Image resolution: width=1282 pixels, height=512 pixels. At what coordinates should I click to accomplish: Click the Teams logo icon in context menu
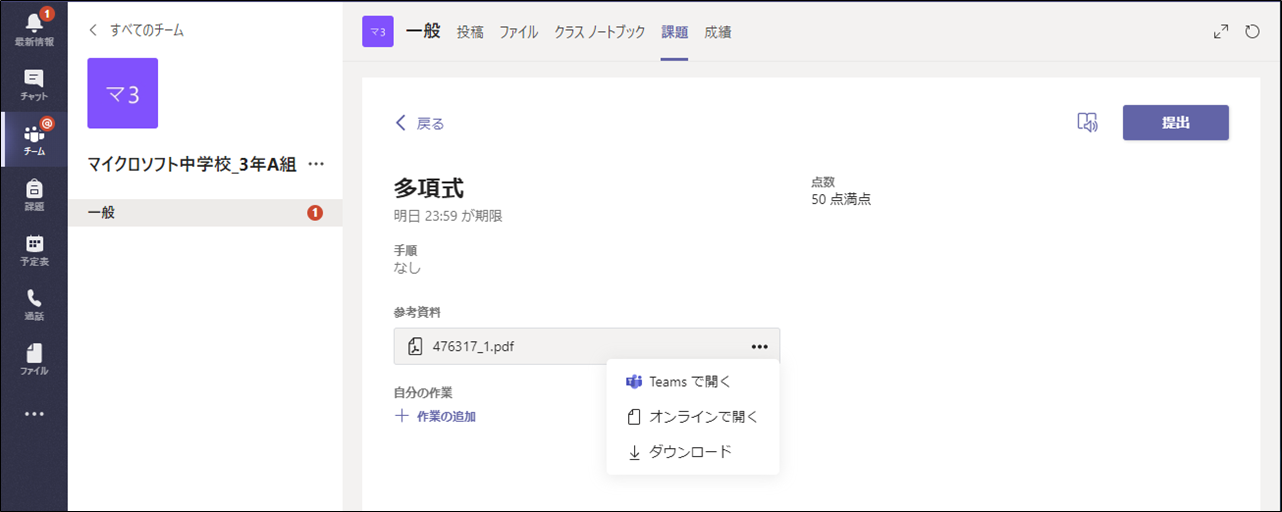633,382
